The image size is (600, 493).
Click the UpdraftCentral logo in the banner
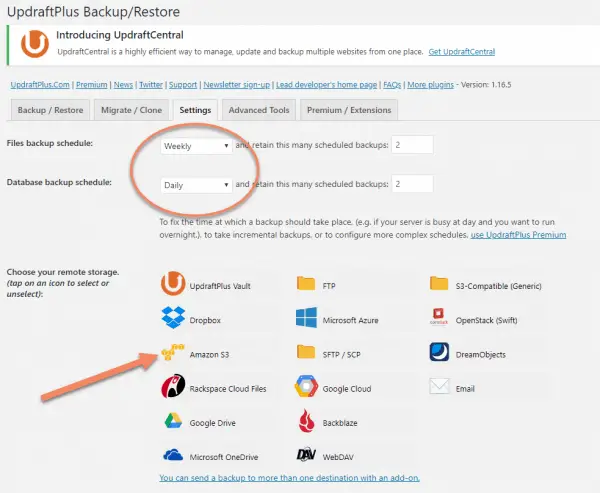(x=35, y=44)
